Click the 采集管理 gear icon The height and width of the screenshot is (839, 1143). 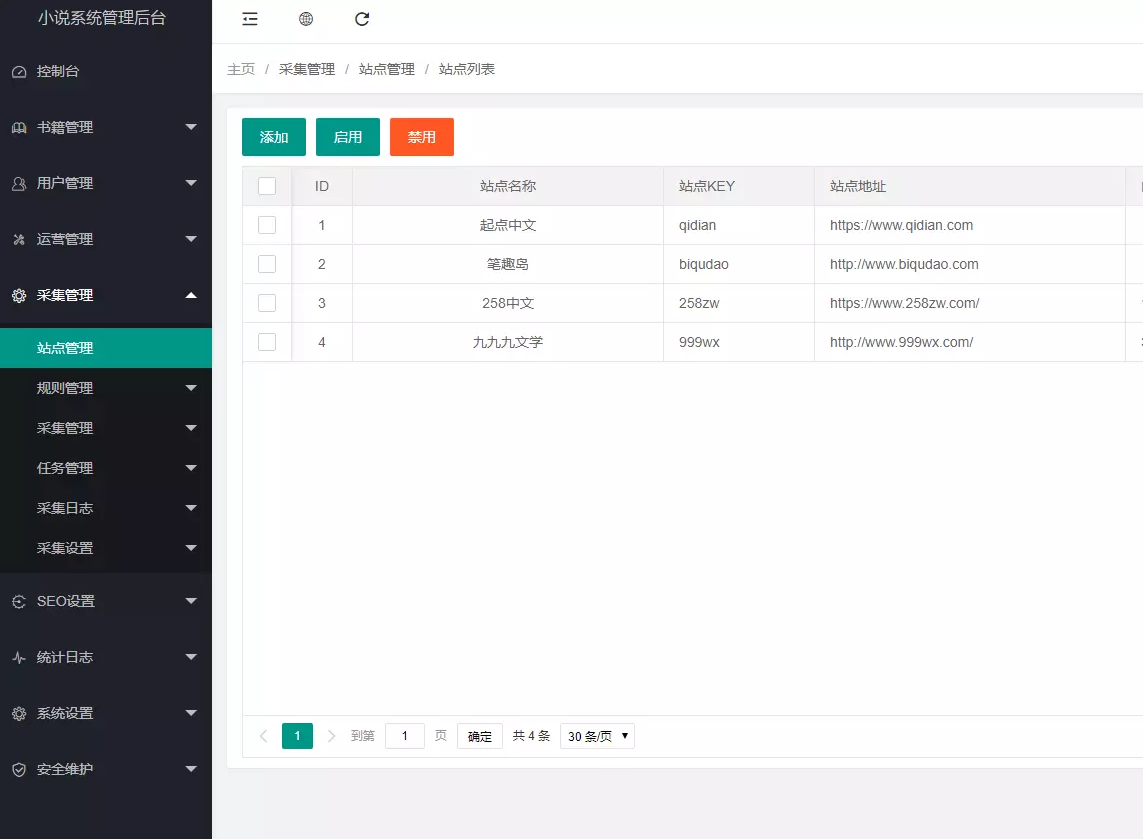(x=19, y=295)
